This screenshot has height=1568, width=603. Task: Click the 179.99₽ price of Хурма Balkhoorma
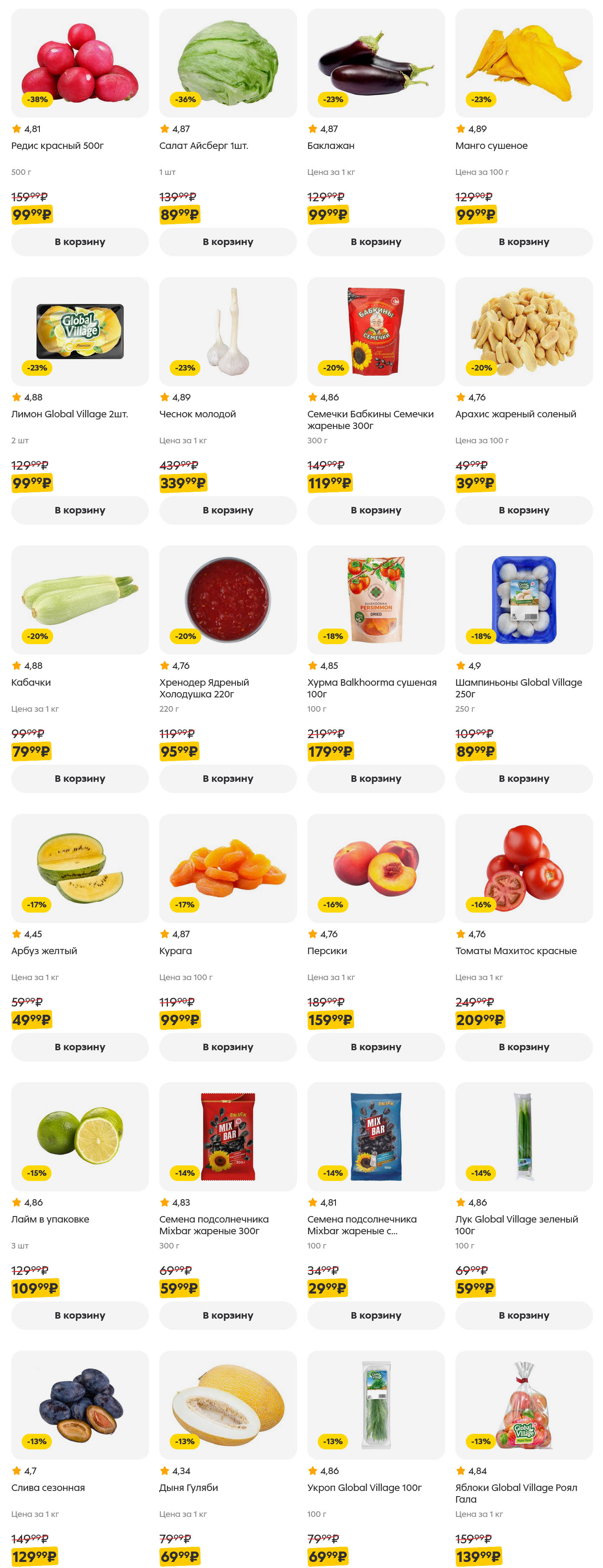pos(330,752)
